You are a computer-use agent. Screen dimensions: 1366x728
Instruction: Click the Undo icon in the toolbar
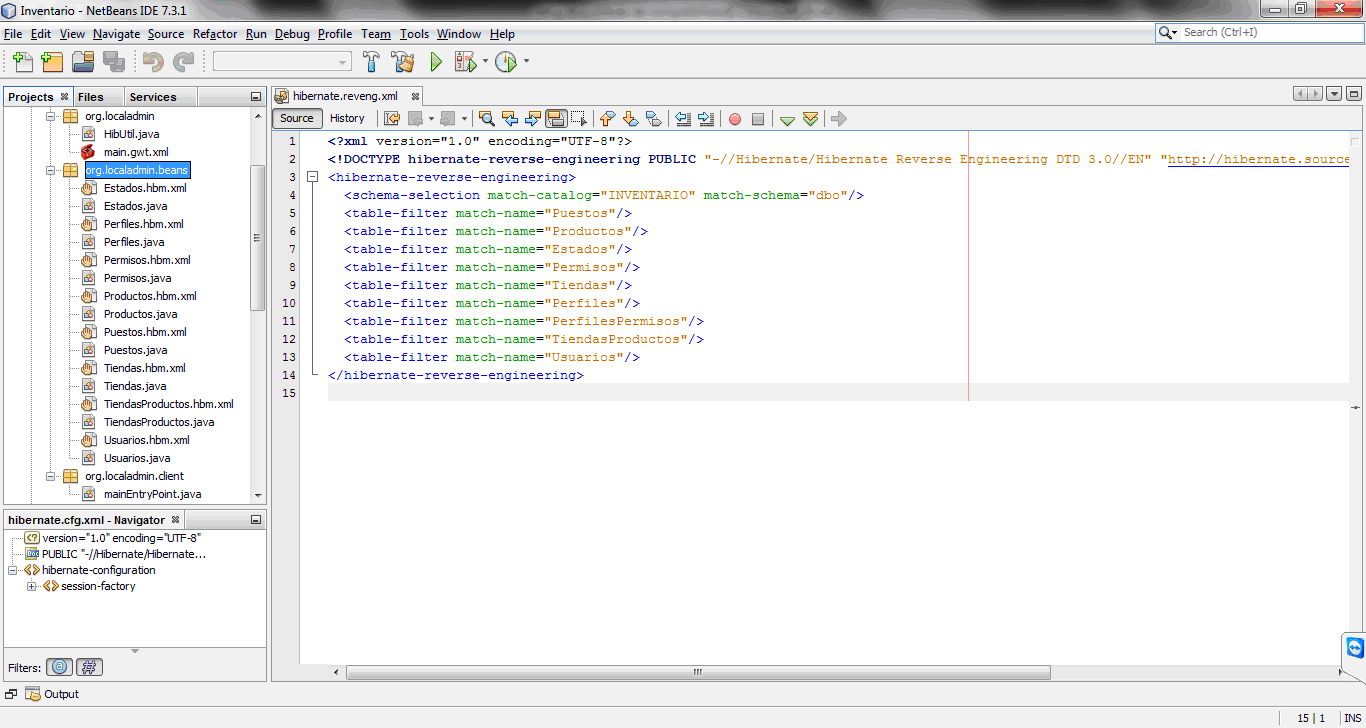pos(152,61)
